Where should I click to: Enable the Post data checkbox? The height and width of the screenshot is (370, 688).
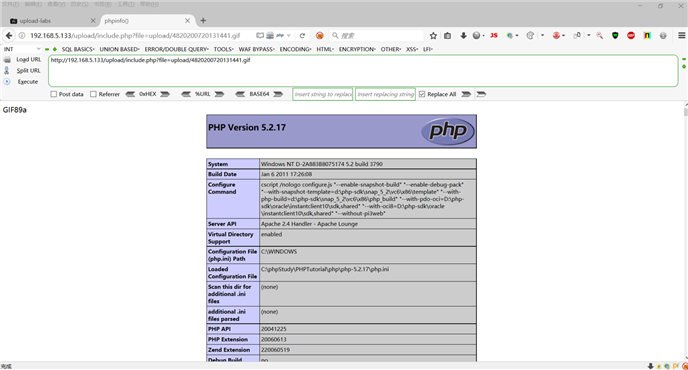[x=54, y=94]
